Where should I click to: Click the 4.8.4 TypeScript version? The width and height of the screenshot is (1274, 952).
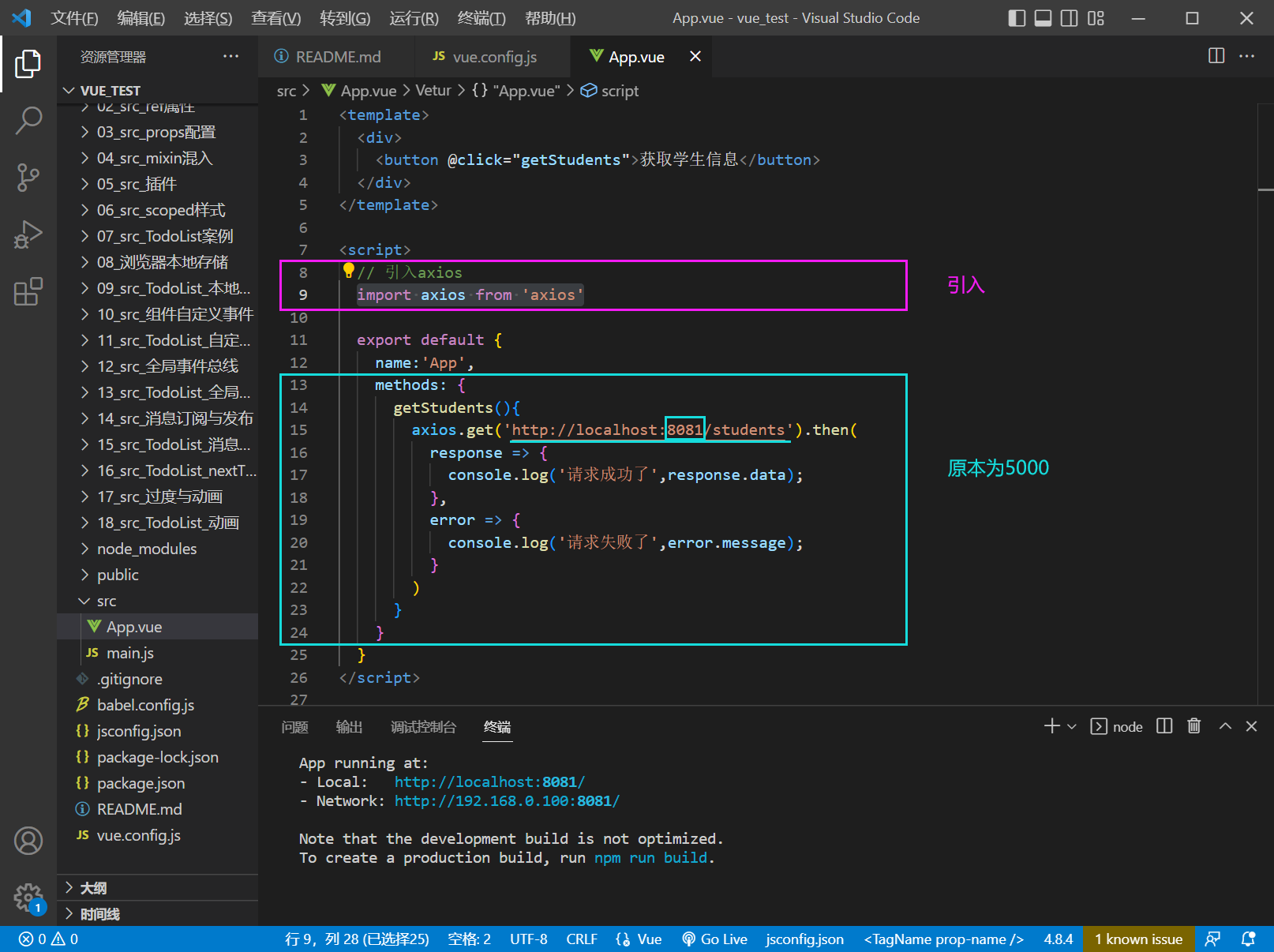(x=1059, y=939)
